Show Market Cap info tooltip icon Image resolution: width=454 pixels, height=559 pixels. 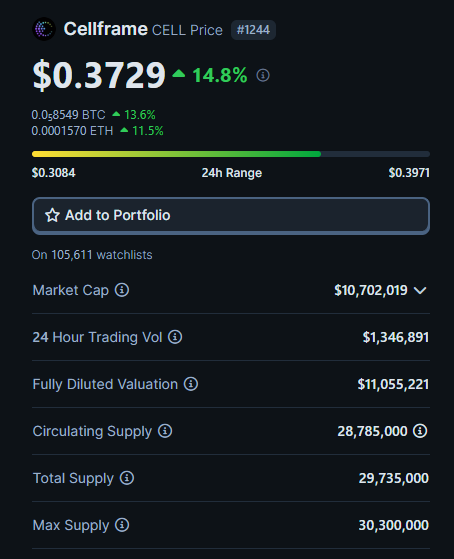point(122,290)
